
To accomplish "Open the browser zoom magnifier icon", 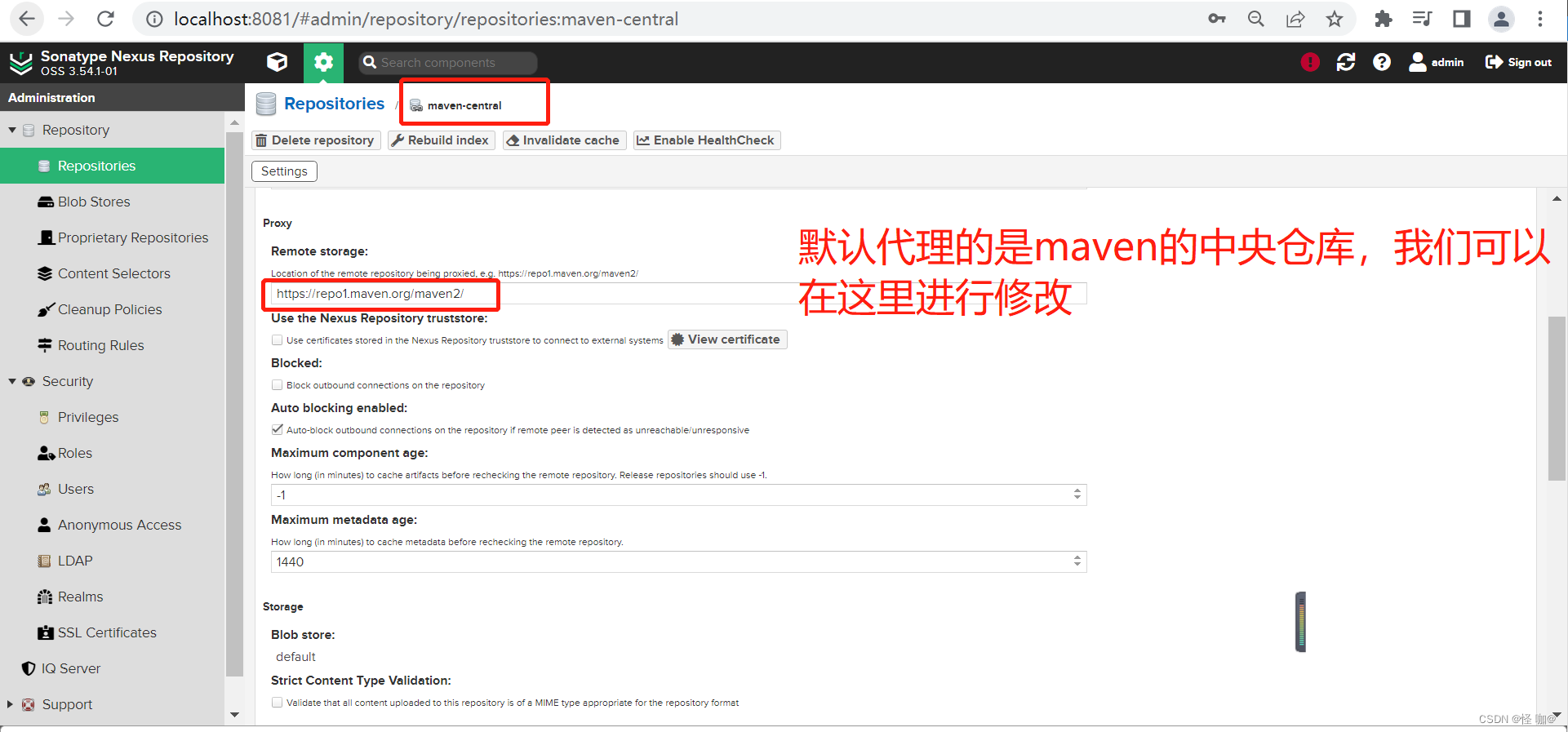I will pos(1256,19).
